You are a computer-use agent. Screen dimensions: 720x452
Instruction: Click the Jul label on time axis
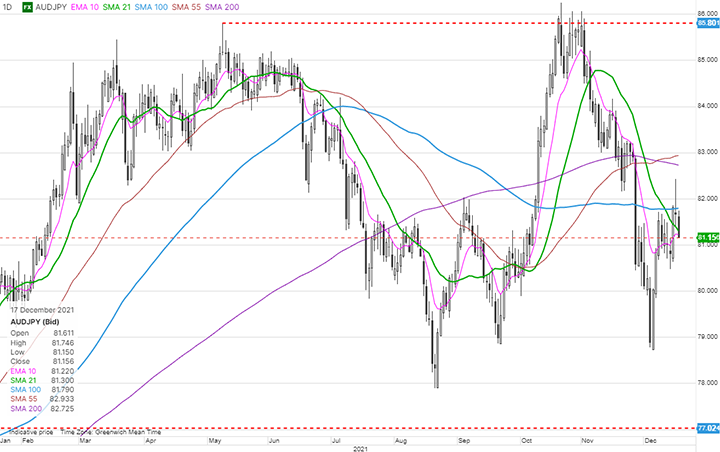(x=336, y=441)
